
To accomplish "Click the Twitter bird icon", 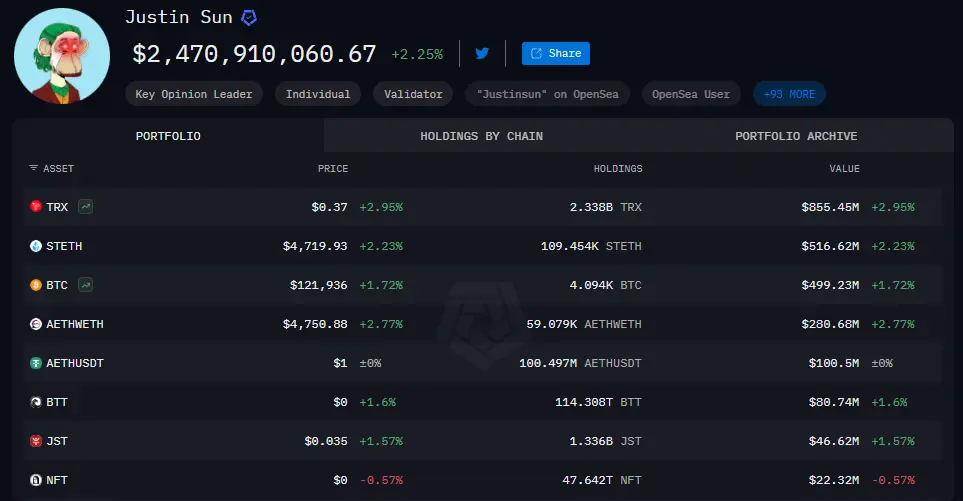I will click(x=482, y=53).
